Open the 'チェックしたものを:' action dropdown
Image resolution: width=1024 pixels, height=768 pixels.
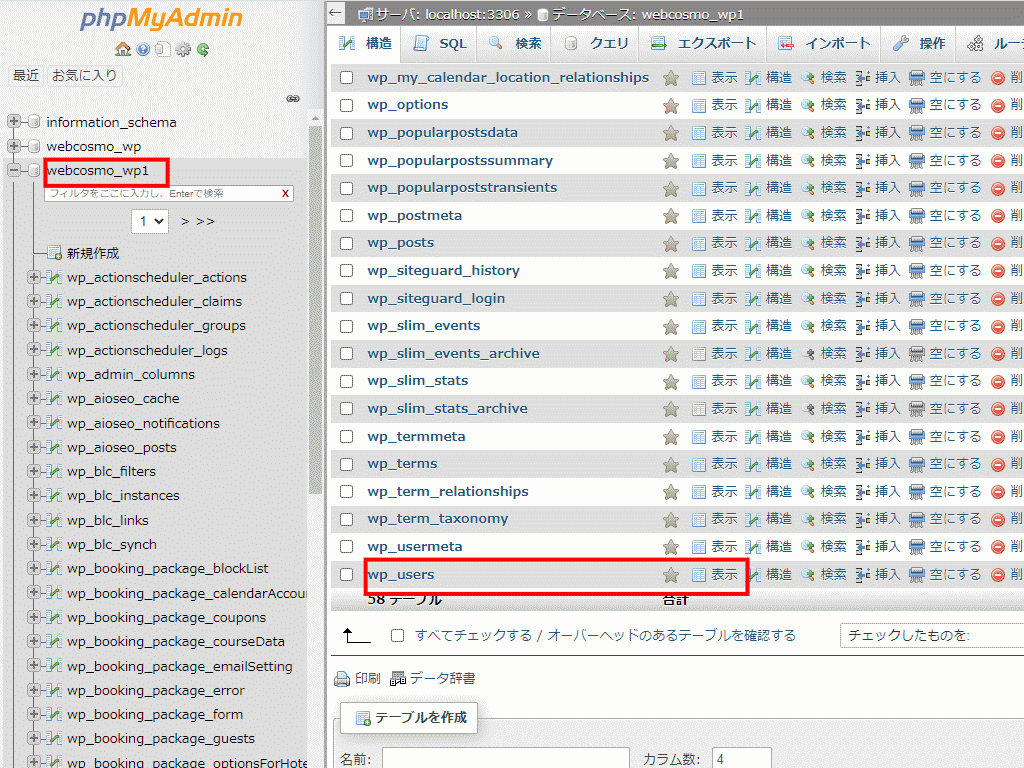[x=930, y=636]
